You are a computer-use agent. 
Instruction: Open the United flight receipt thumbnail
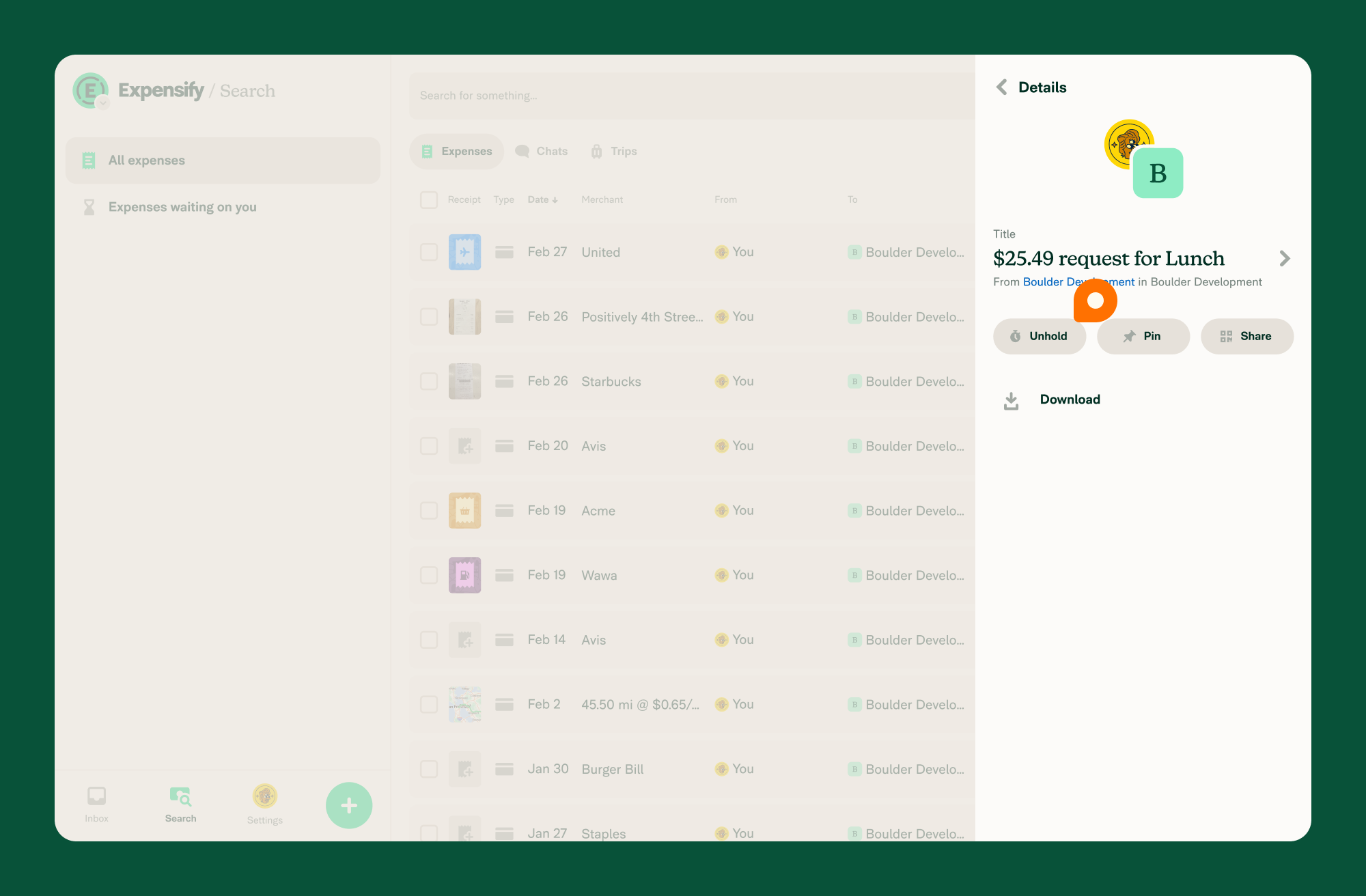point(464,252)
